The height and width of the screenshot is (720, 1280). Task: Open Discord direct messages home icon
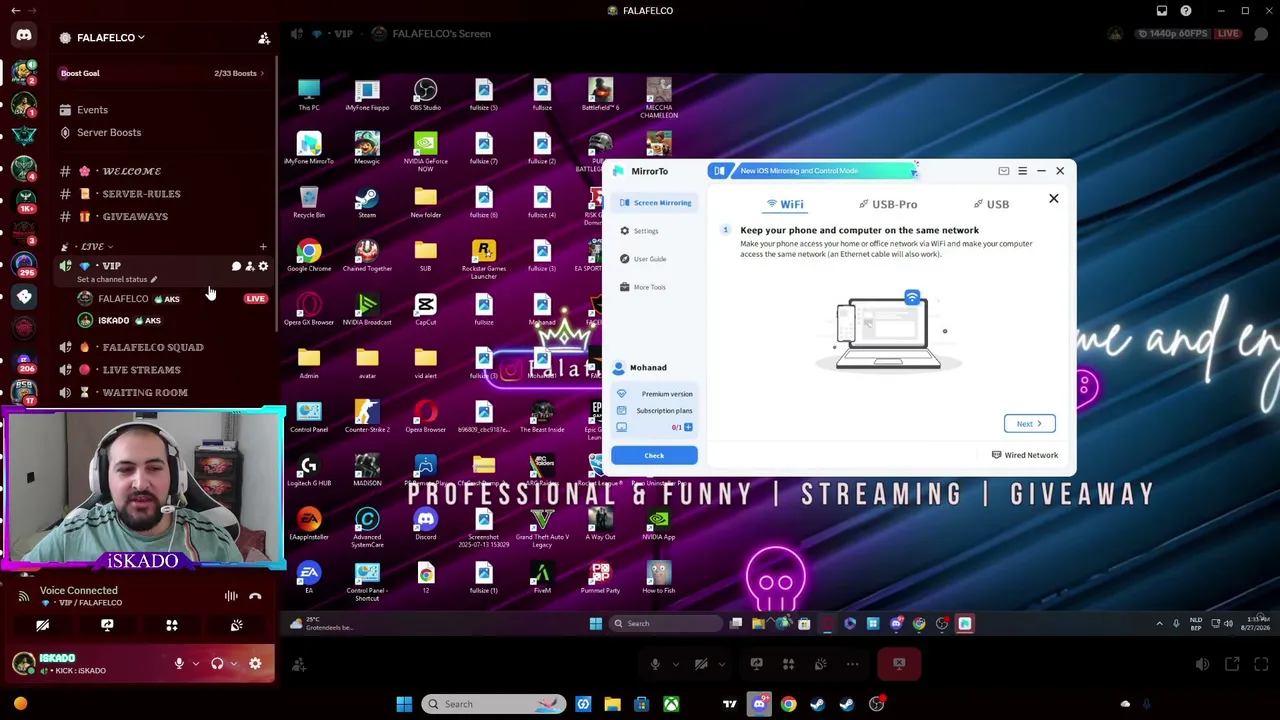(x=24, y=36)
